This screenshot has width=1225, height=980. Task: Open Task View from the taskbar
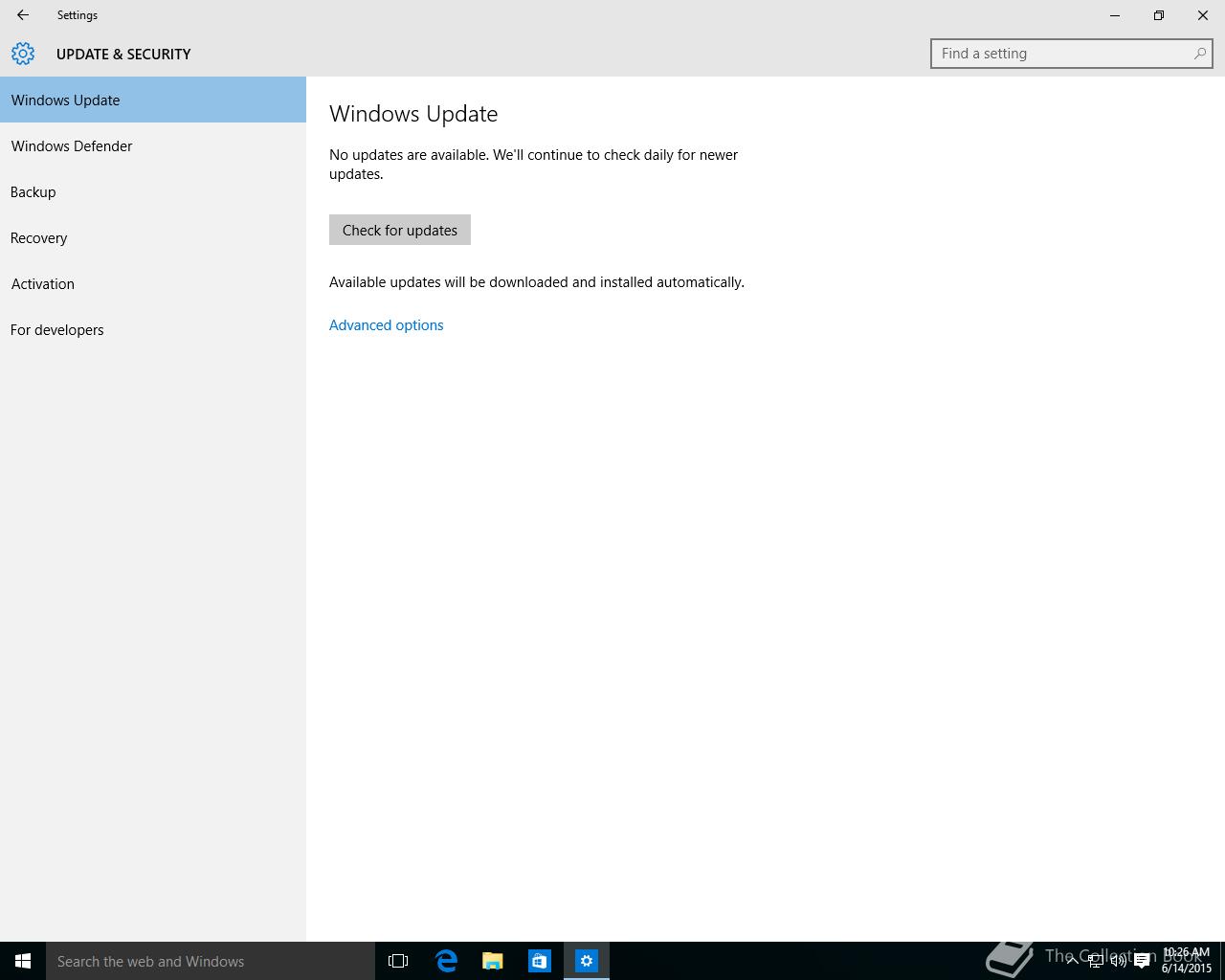[398, 961]
